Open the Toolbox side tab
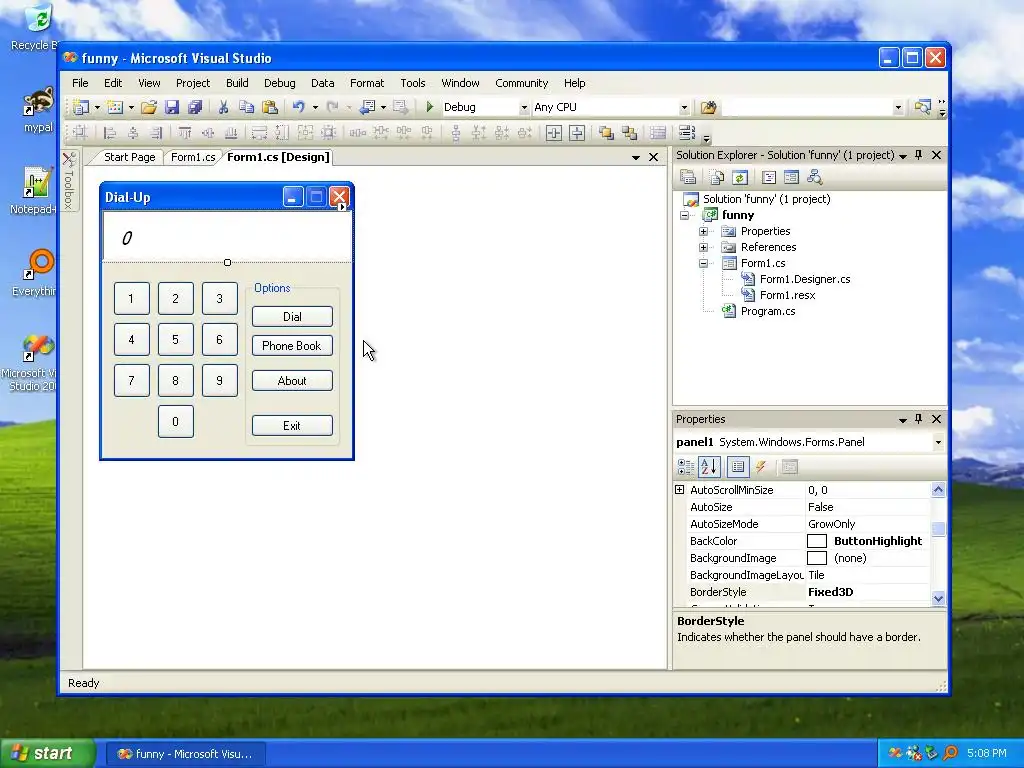This screenshot has height=768, width=1024. click(69, 182)
